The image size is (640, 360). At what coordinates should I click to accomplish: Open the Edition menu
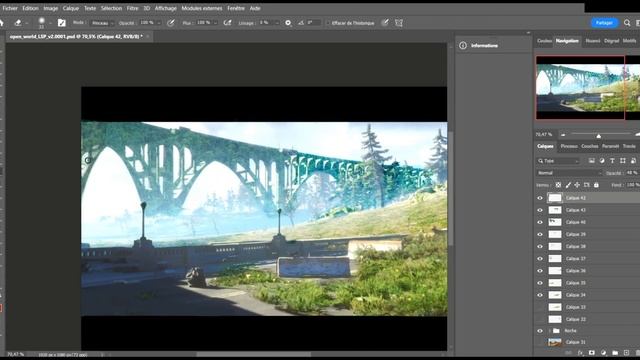tap(30, 8)
